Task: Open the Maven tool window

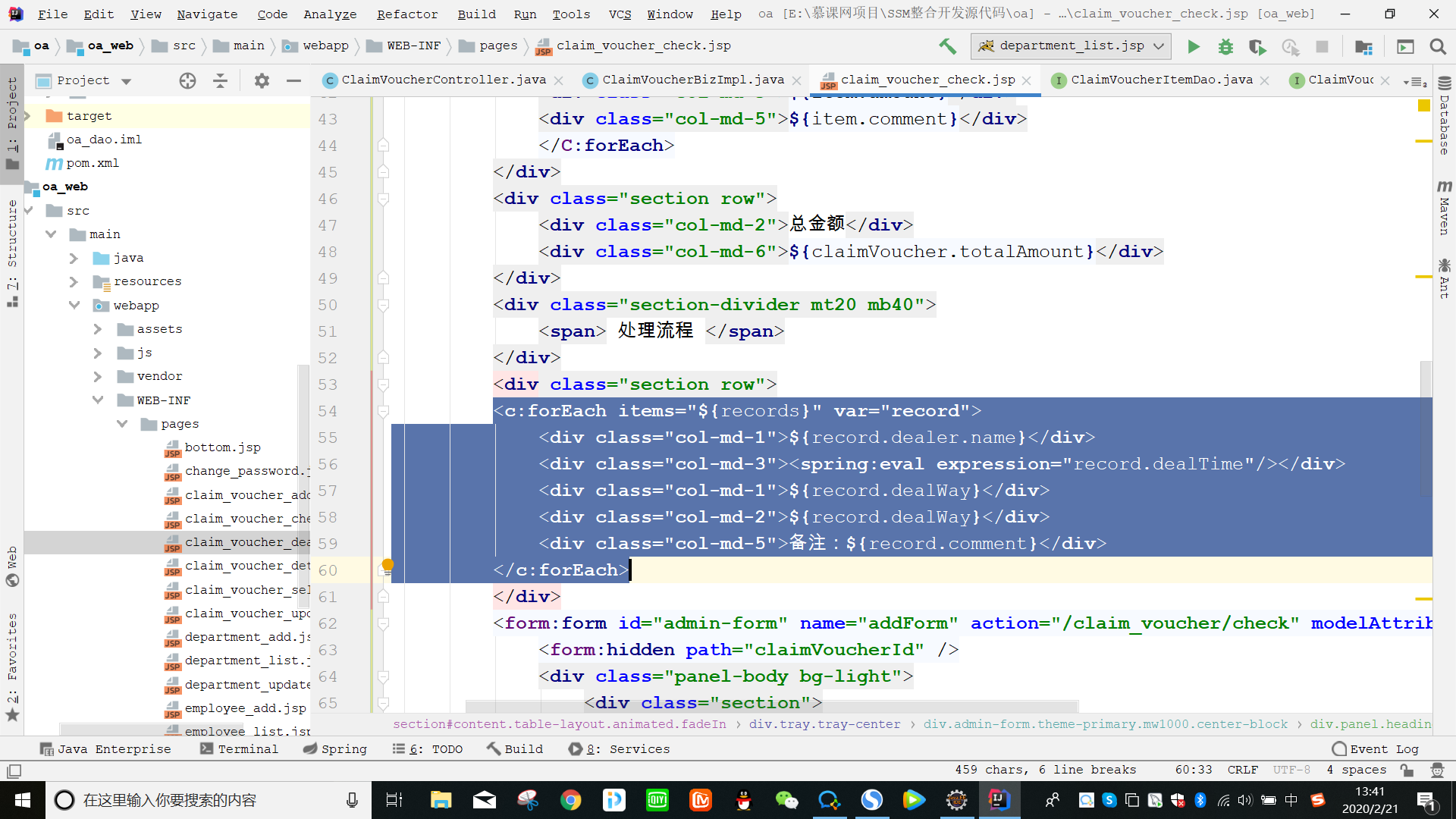Action: coord(1445,207)
